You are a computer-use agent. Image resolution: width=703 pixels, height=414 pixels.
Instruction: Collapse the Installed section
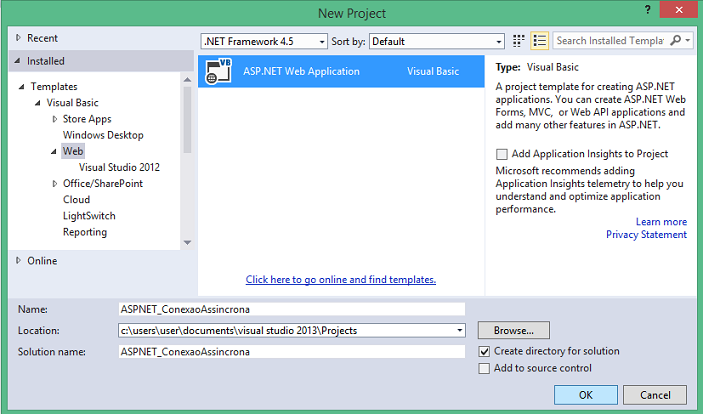(x=17, y=61)
